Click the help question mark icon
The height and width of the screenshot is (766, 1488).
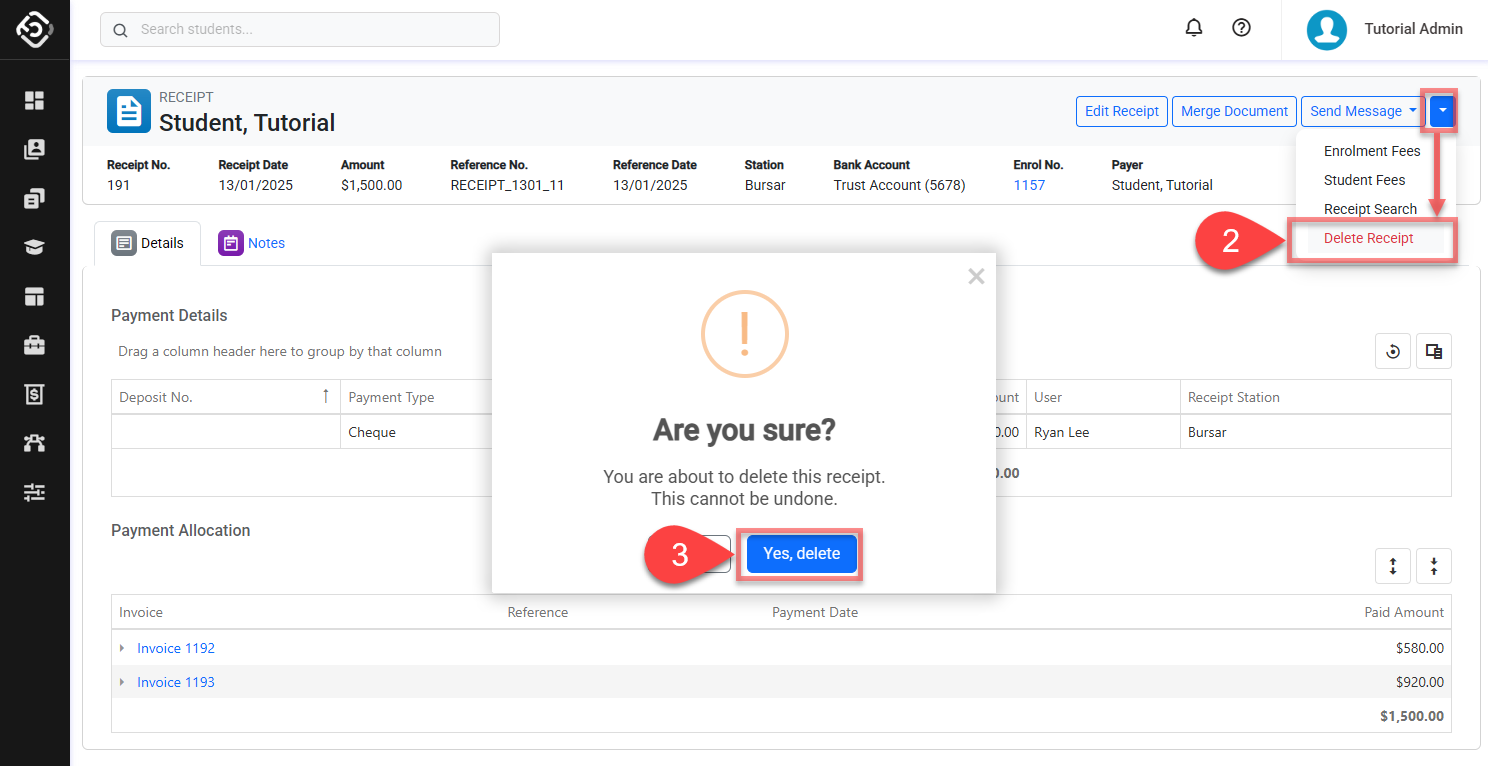click(1241, 28)
